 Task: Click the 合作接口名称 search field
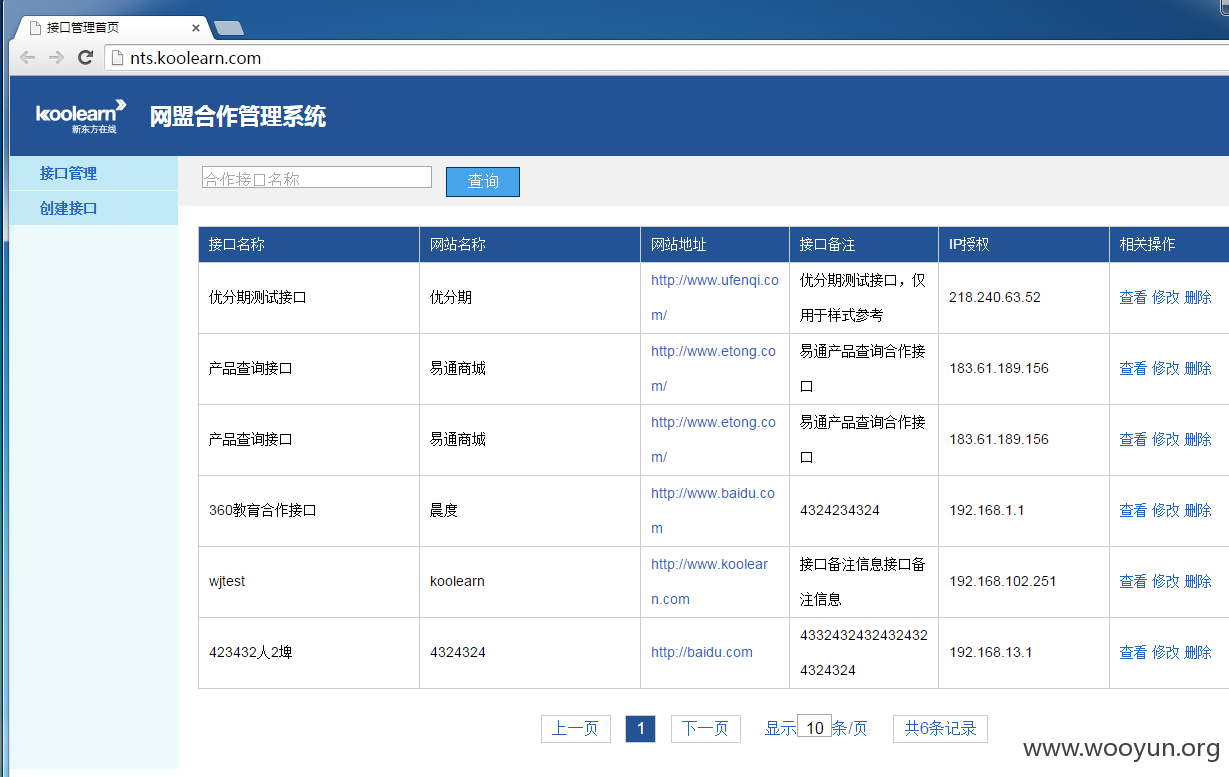click(316, 178)
